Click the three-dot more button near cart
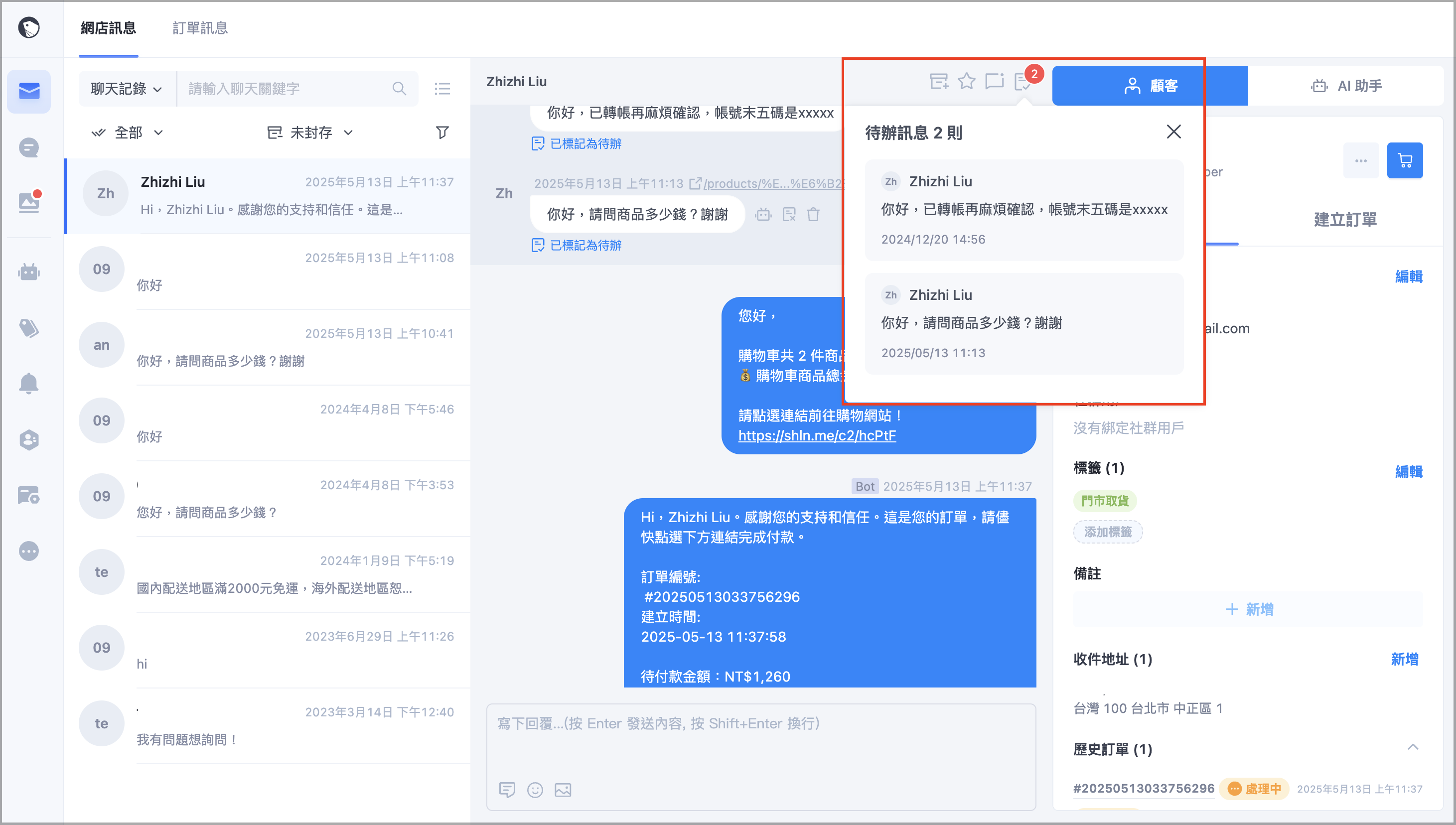Viewport: 1456px width, 825px height. click(1361, 160)
